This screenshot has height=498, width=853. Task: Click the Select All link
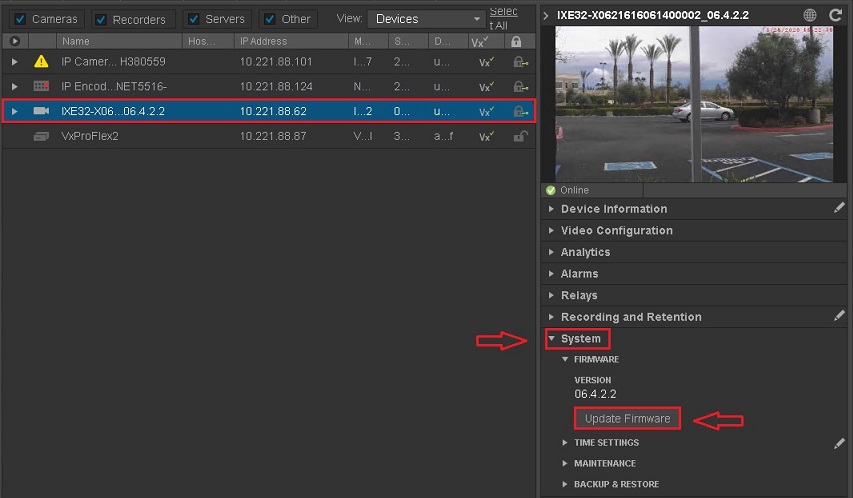point(504,18)
